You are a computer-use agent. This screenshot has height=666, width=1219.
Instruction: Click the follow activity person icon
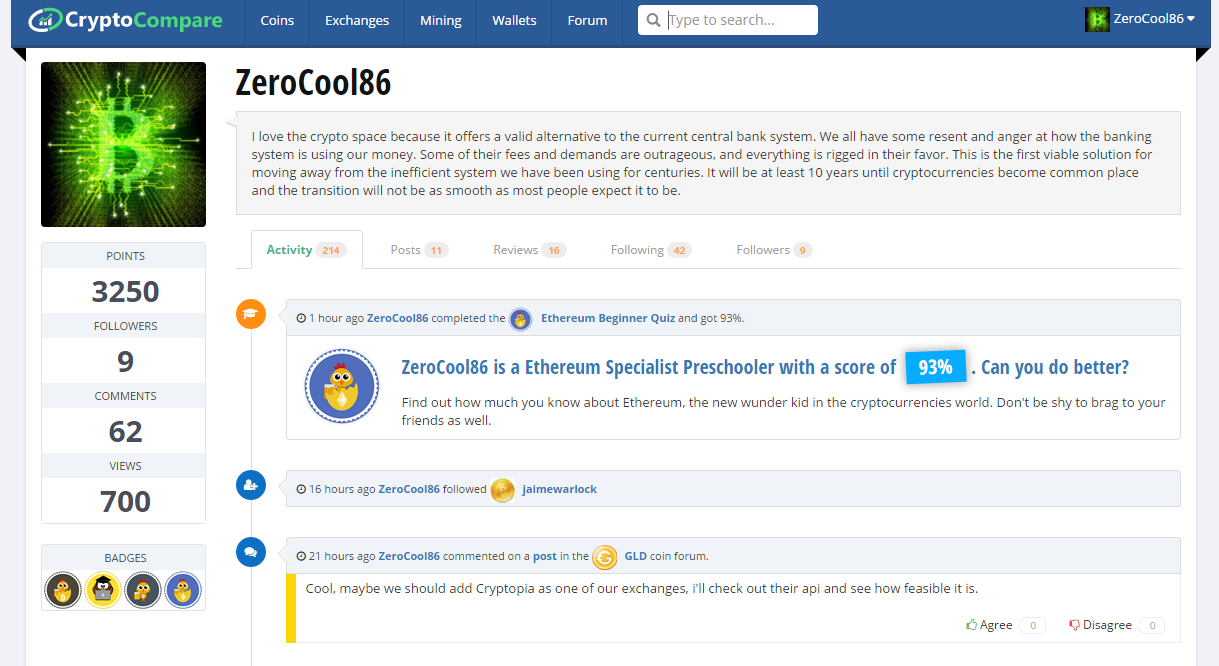click(251, 485)
